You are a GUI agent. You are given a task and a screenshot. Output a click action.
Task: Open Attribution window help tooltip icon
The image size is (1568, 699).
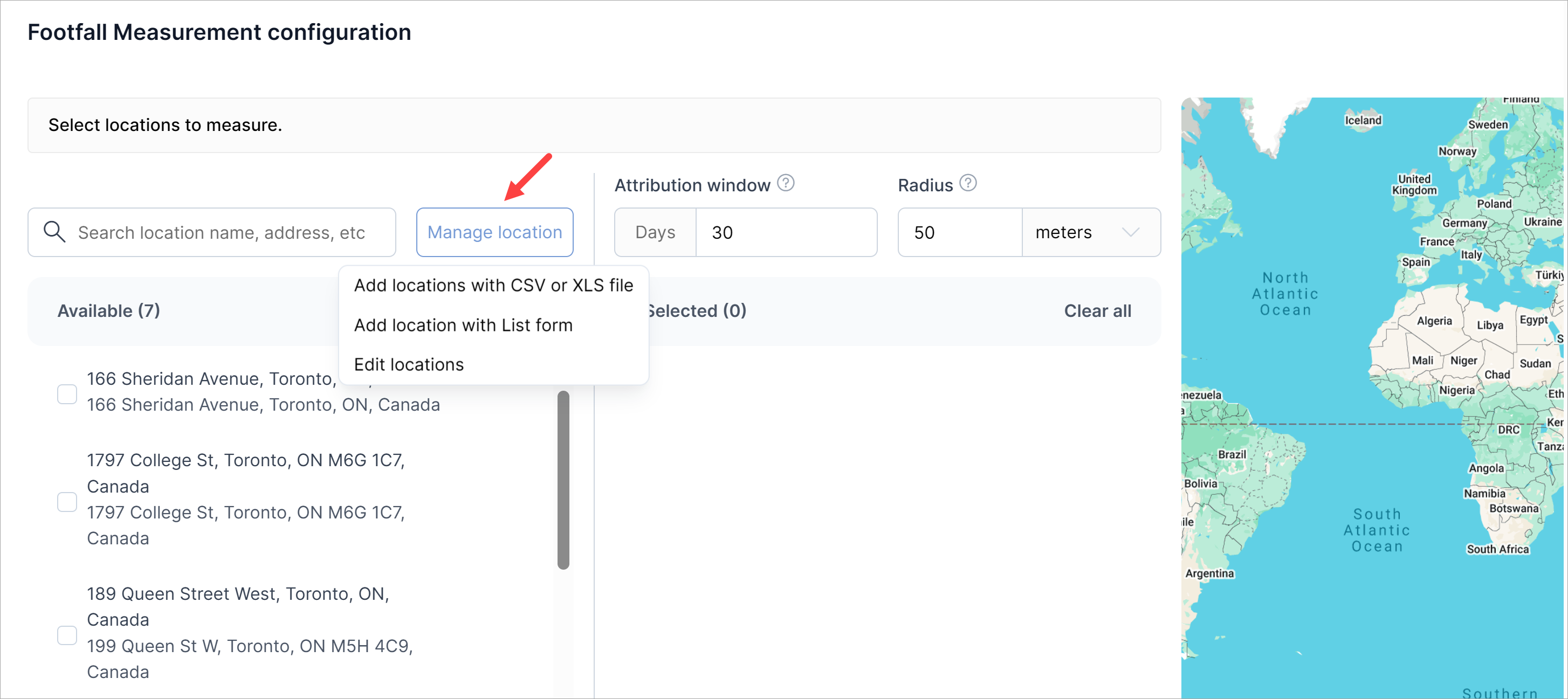(786, 183)
